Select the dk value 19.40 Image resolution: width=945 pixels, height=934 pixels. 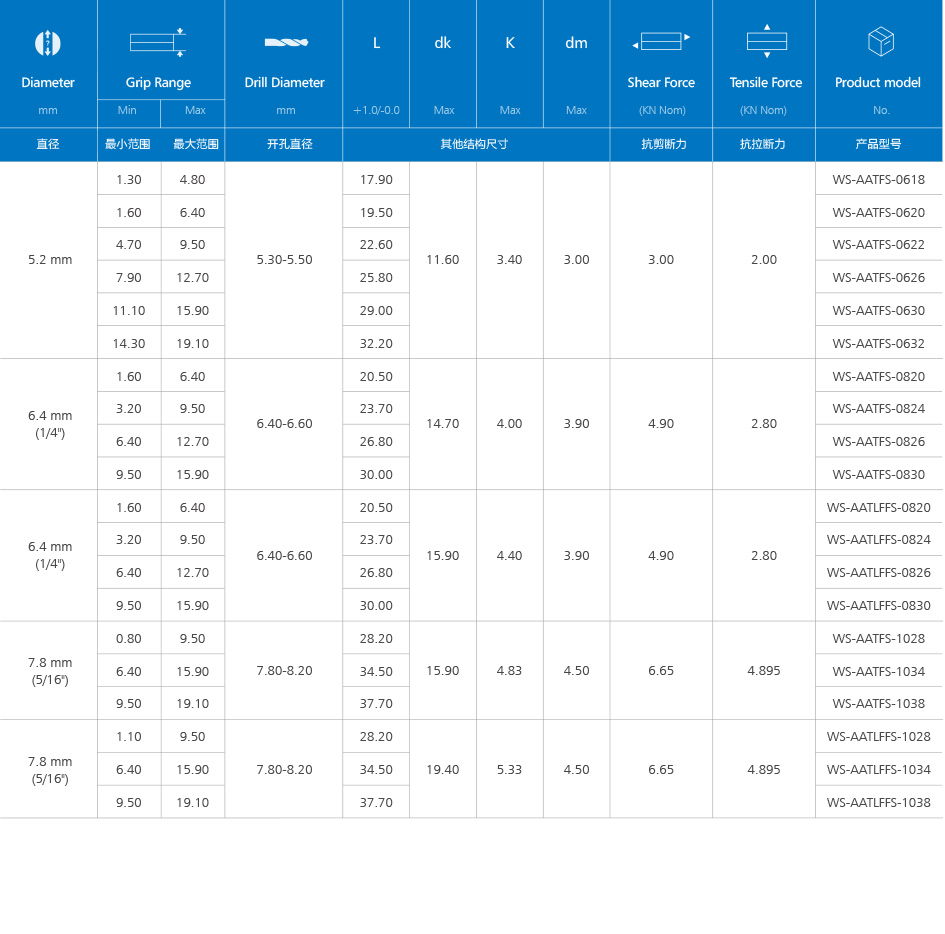tap(443, 770)
